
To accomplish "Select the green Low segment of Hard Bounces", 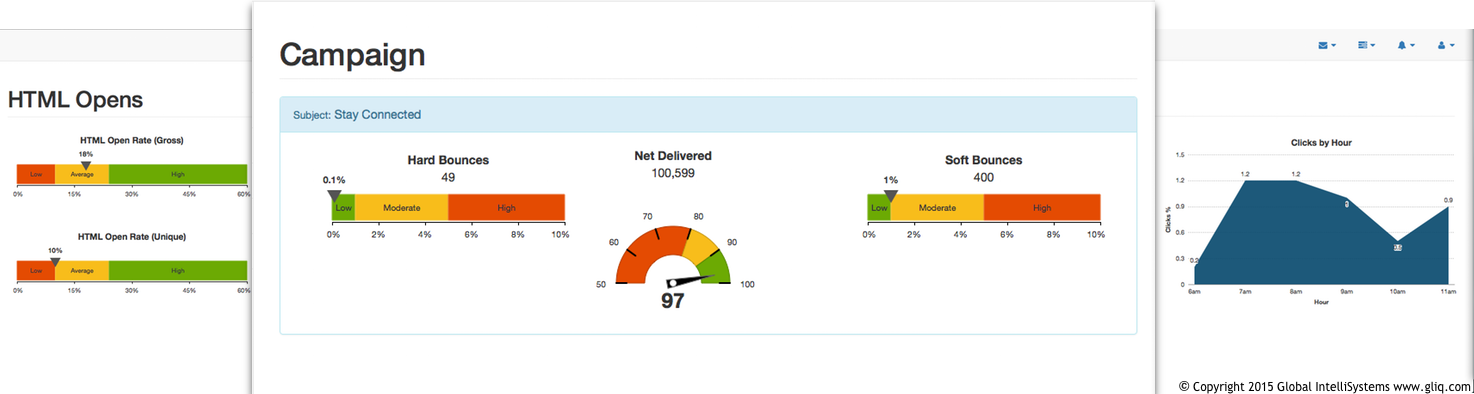I will click(343, 208).
